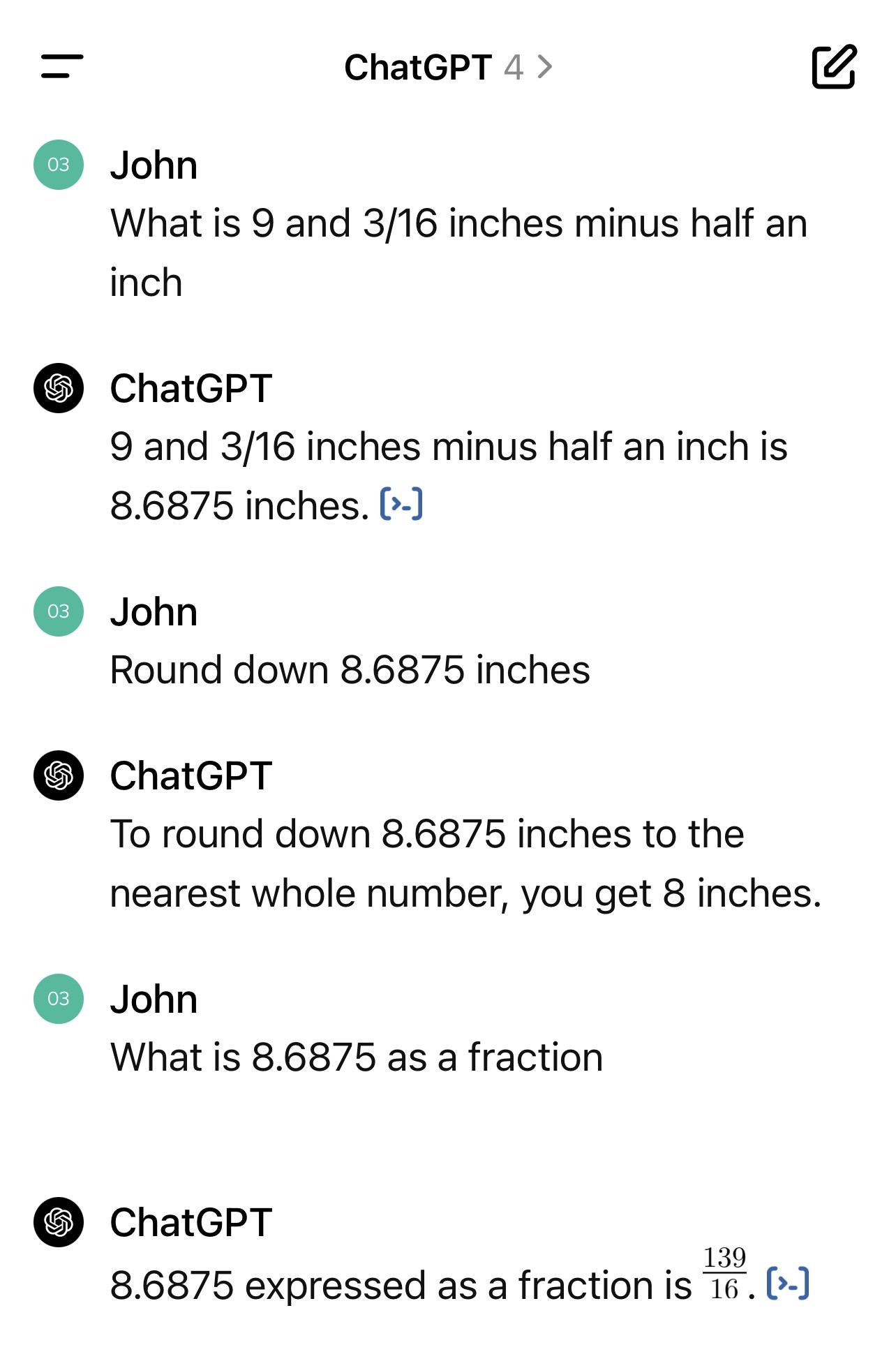Tap ChatGPT logo beside rounding answer
Image resolution: width=896 pixels, height=1345 pixels.
pyautogui.click(x=59, y=775)
